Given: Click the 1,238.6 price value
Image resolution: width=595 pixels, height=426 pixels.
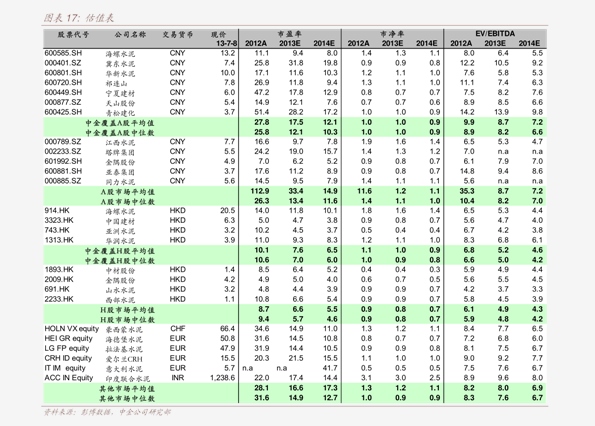Looking at the screenshot, I should [223, 378].
